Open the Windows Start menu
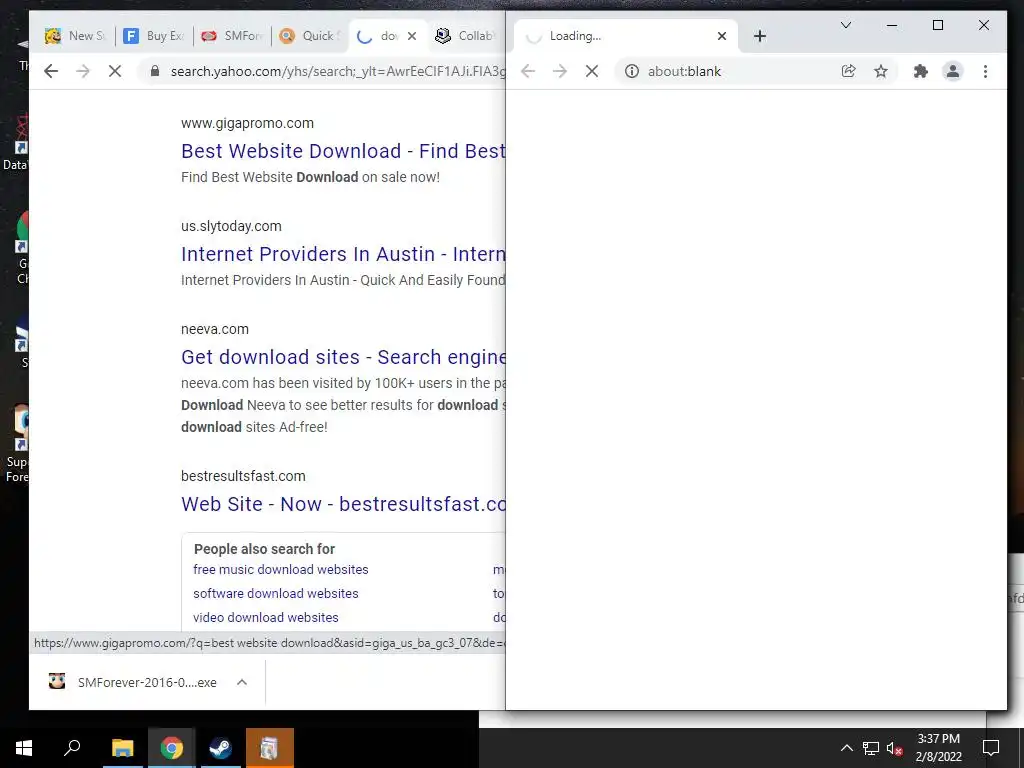Screen dimensions: 1024x768 [24, 748]
